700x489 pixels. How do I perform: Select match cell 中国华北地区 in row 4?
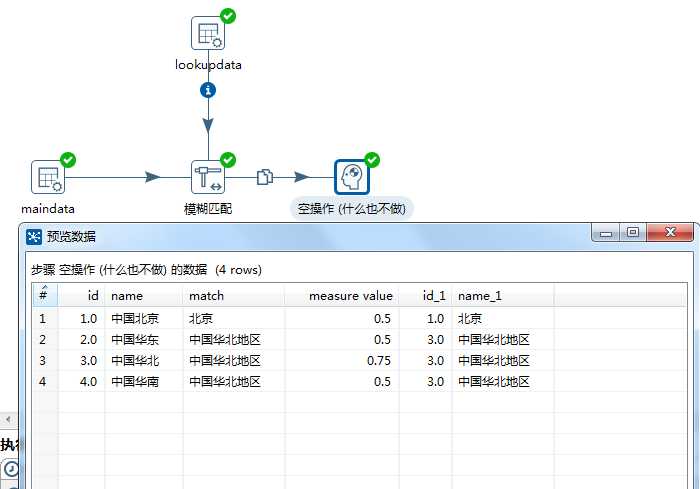(x=233, y=381)
